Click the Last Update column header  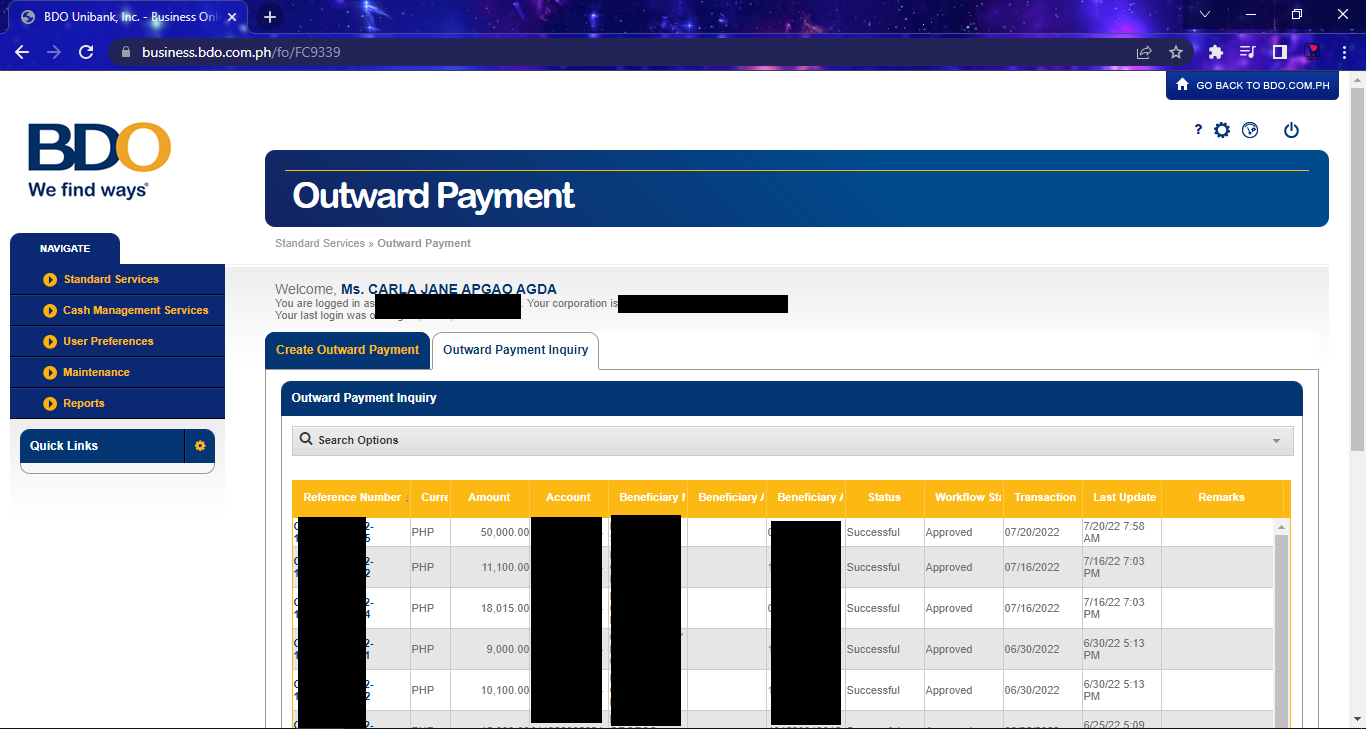click(x=1122, y=498)
